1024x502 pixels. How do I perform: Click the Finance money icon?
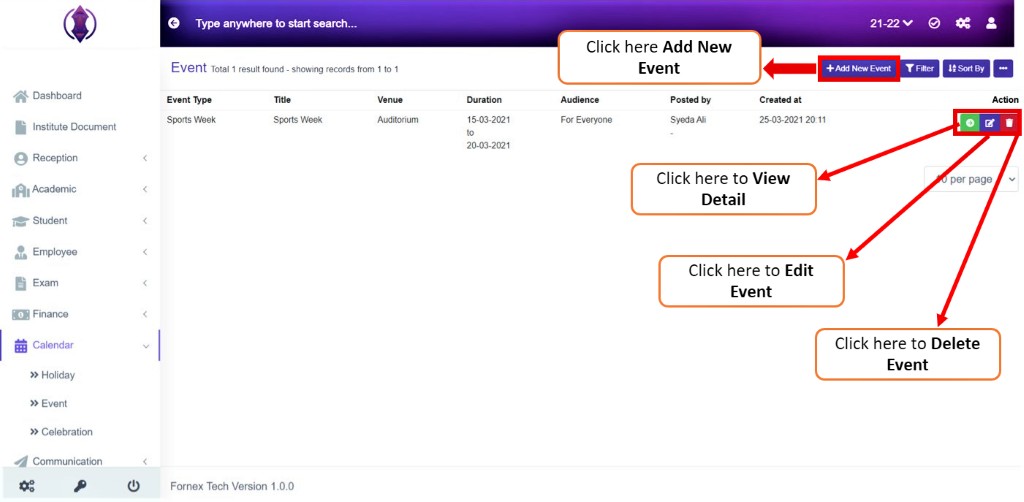(x=21, y=315)
